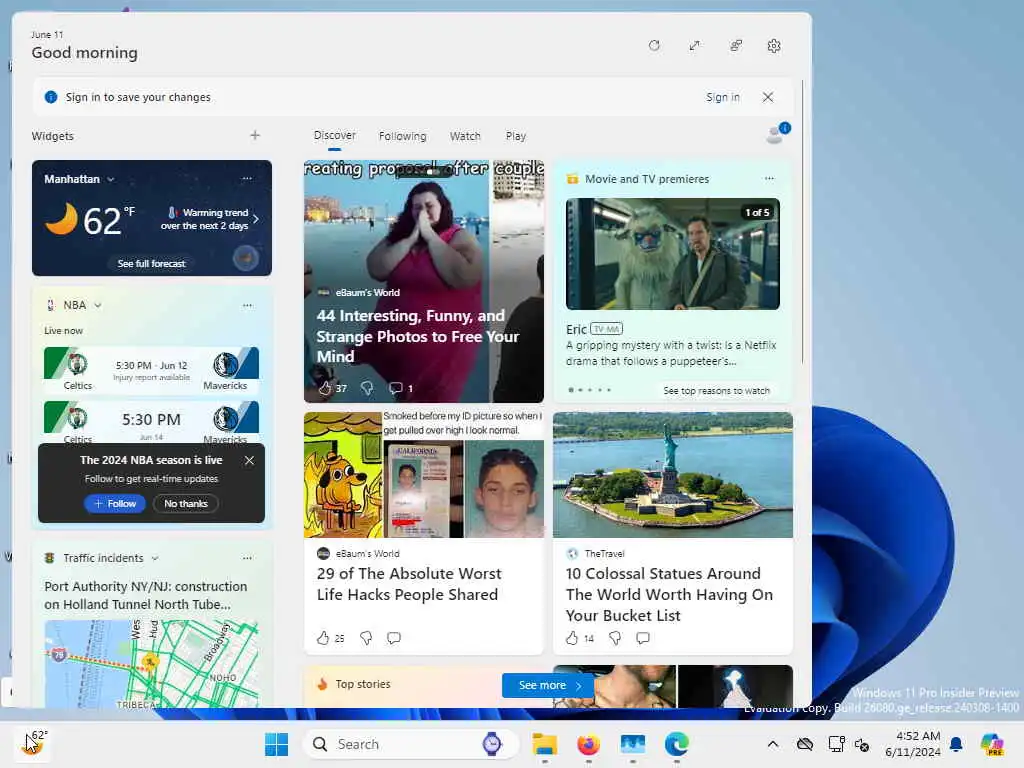Image resolution: width=1024 pixels, height=768 pixels.
Task: Open the feed personalization icon in header
Action: tap(735, 46)
